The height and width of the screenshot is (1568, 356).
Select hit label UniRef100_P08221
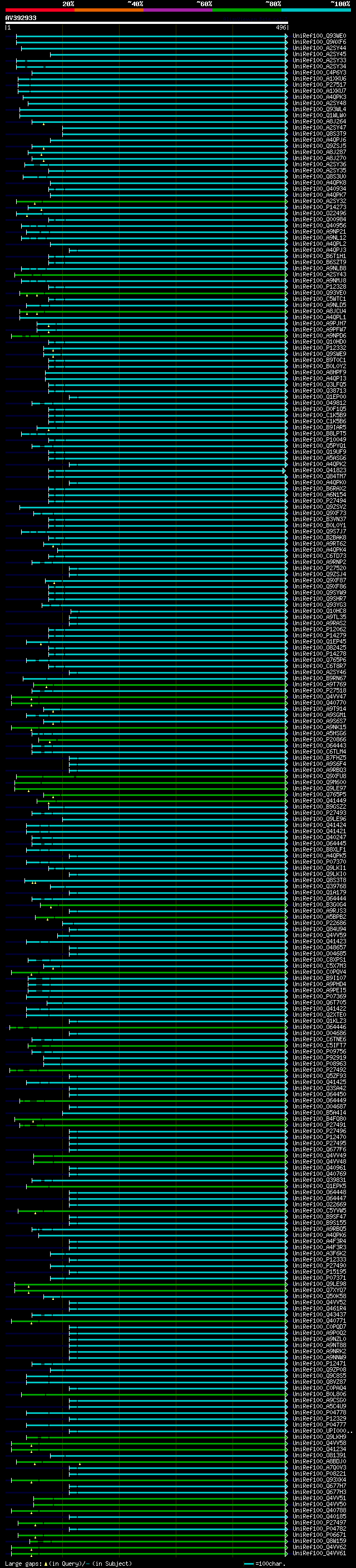point(319,1473)
